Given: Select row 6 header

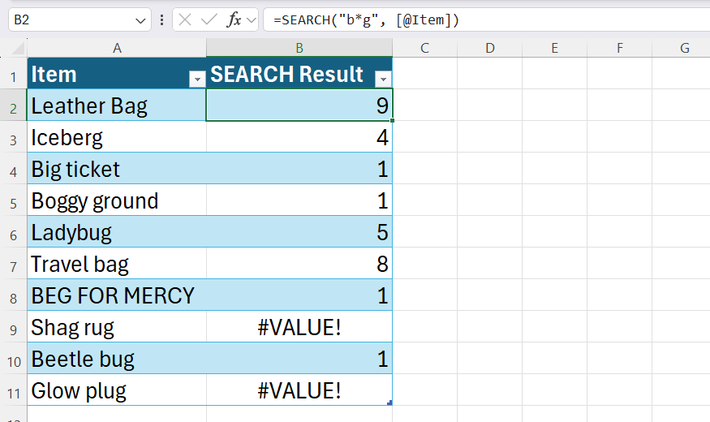Looking at the screenshot, I should pos(14,232).
